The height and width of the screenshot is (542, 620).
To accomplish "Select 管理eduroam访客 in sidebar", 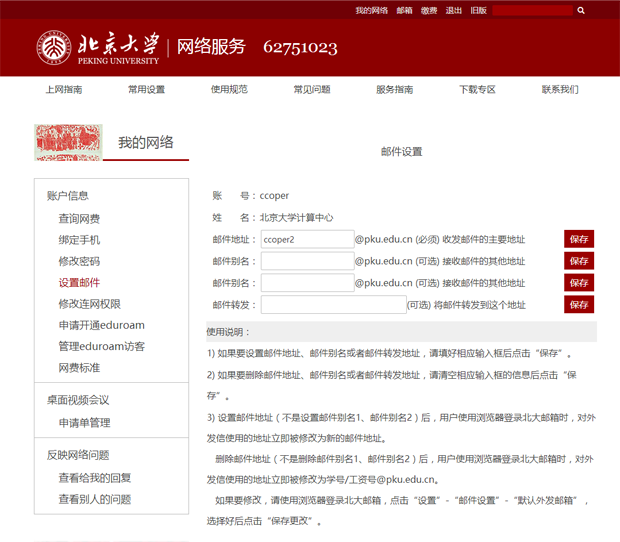I will coord(102,346).
